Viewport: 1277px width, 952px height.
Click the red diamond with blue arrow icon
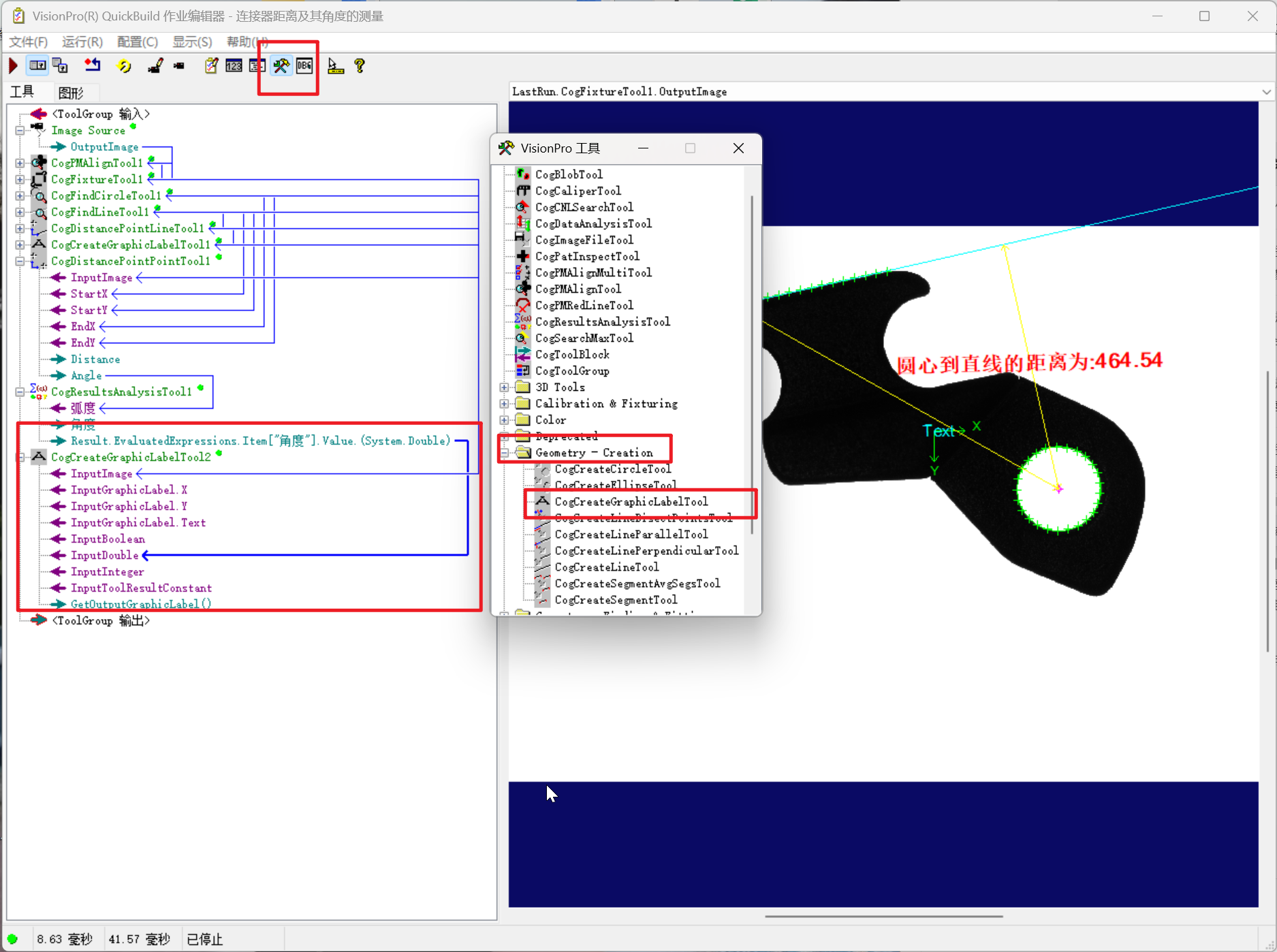coord(92,65)
